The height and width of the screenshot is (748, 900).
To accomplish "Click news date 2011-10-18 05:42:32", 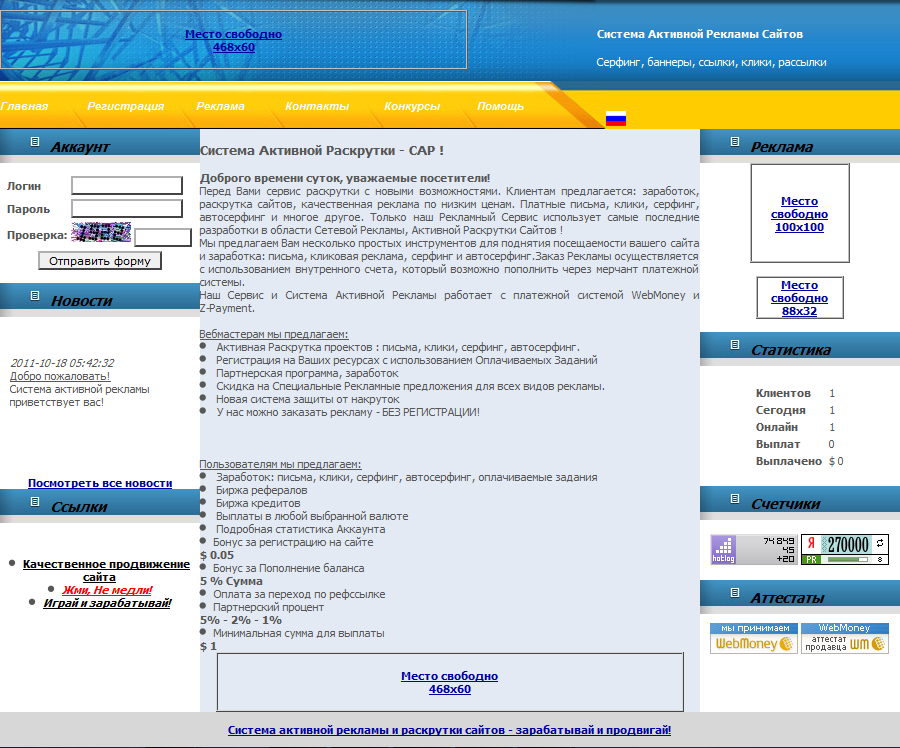I will click(x=62, y=363).
